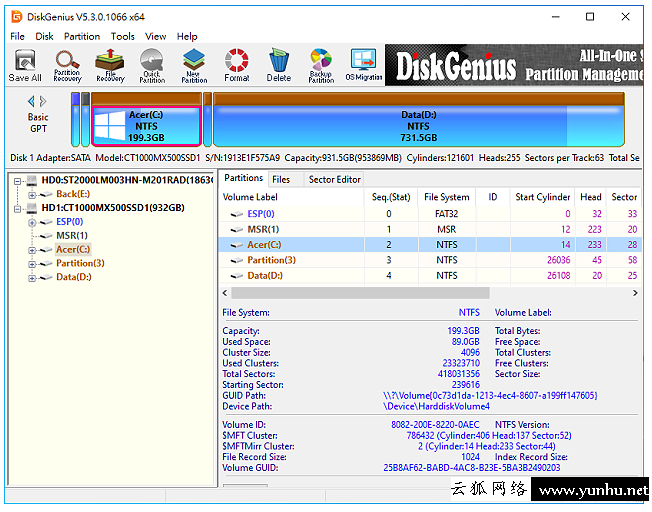Switch to the Sector Editor tab
The image size is (652, 512).
coord(334,180)
